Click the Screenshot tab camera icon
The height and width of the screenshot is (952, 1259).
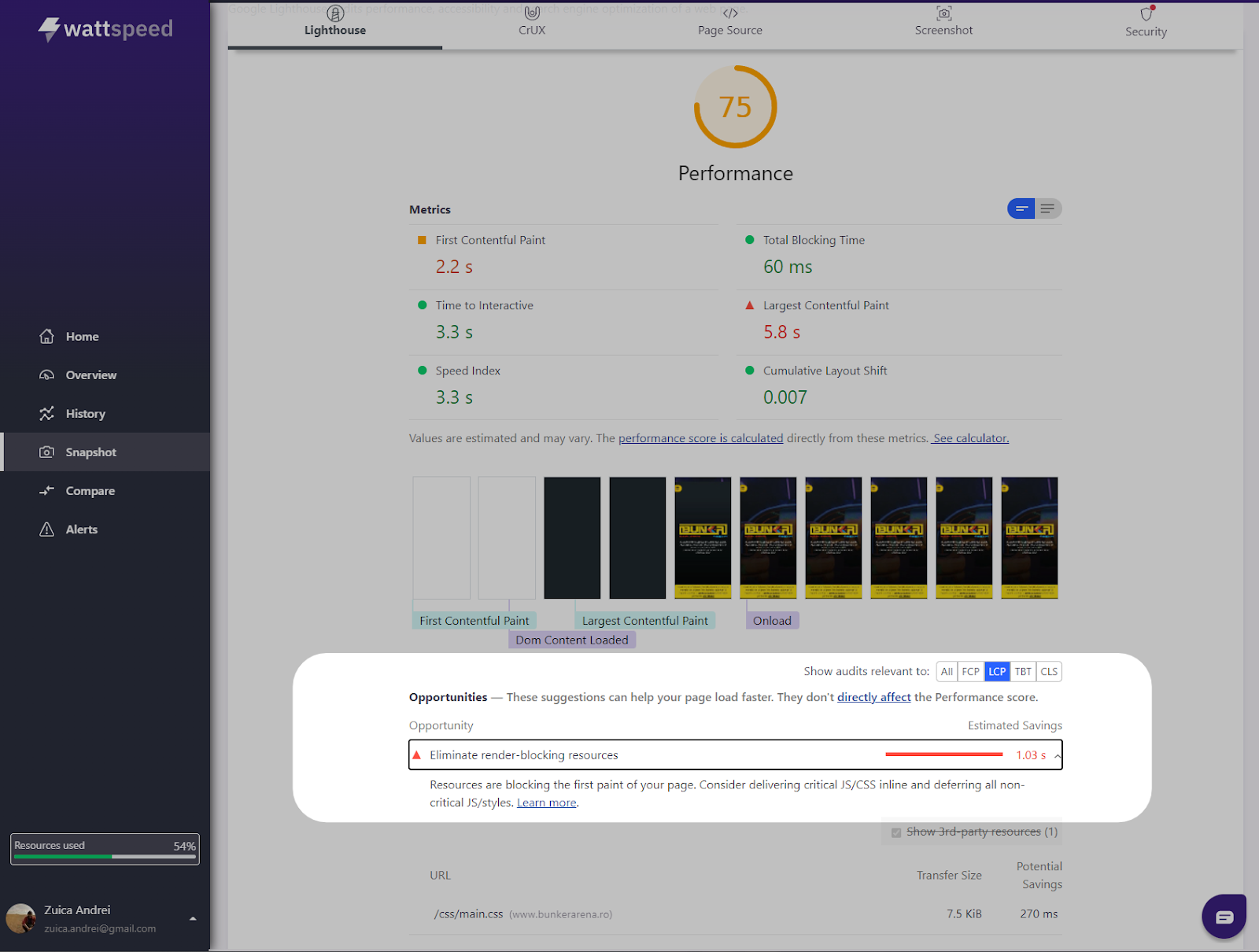tap(944, 13)
